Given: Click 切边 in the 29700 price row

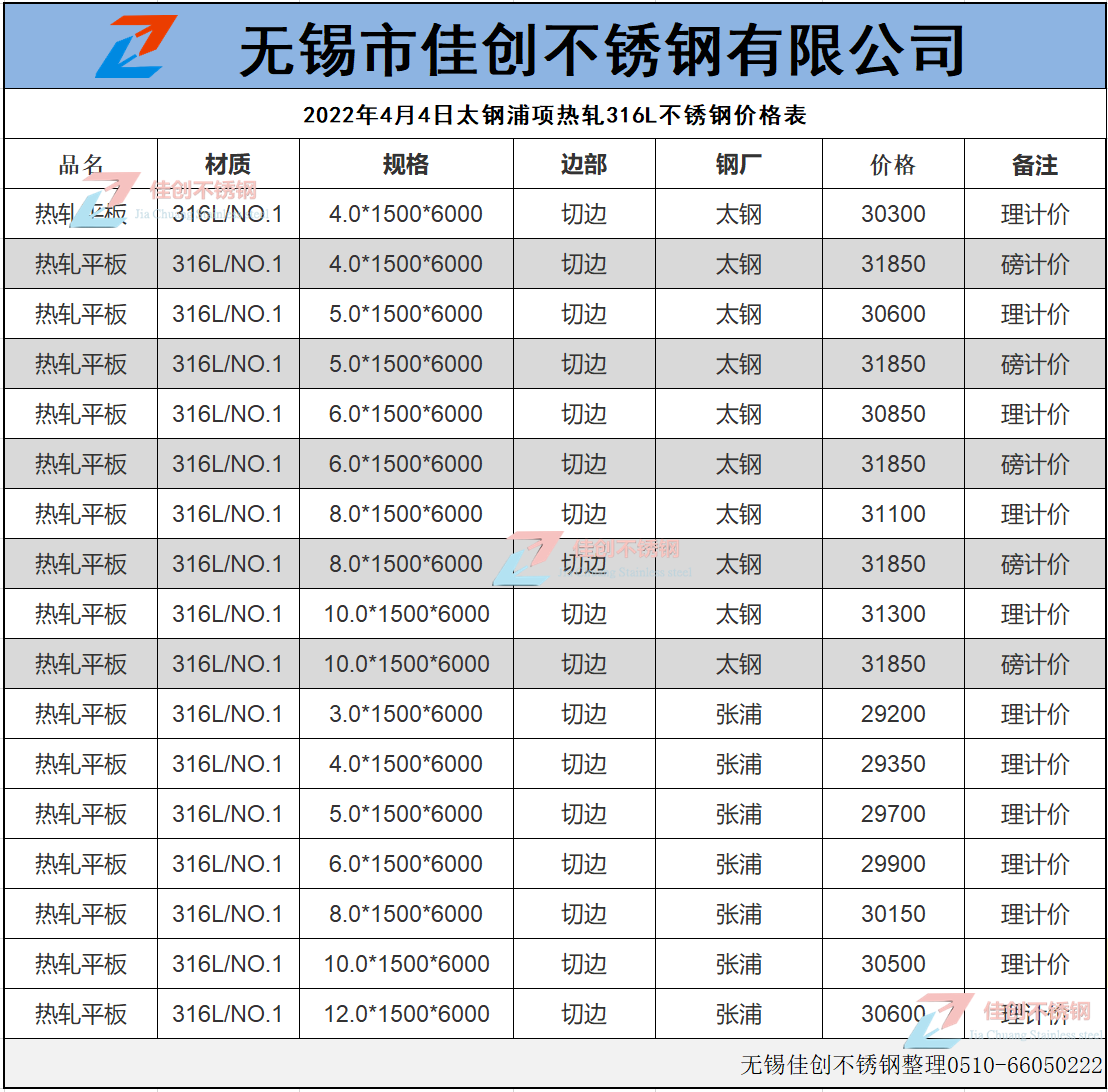Looking at the screenshot, I should [584, 814].
